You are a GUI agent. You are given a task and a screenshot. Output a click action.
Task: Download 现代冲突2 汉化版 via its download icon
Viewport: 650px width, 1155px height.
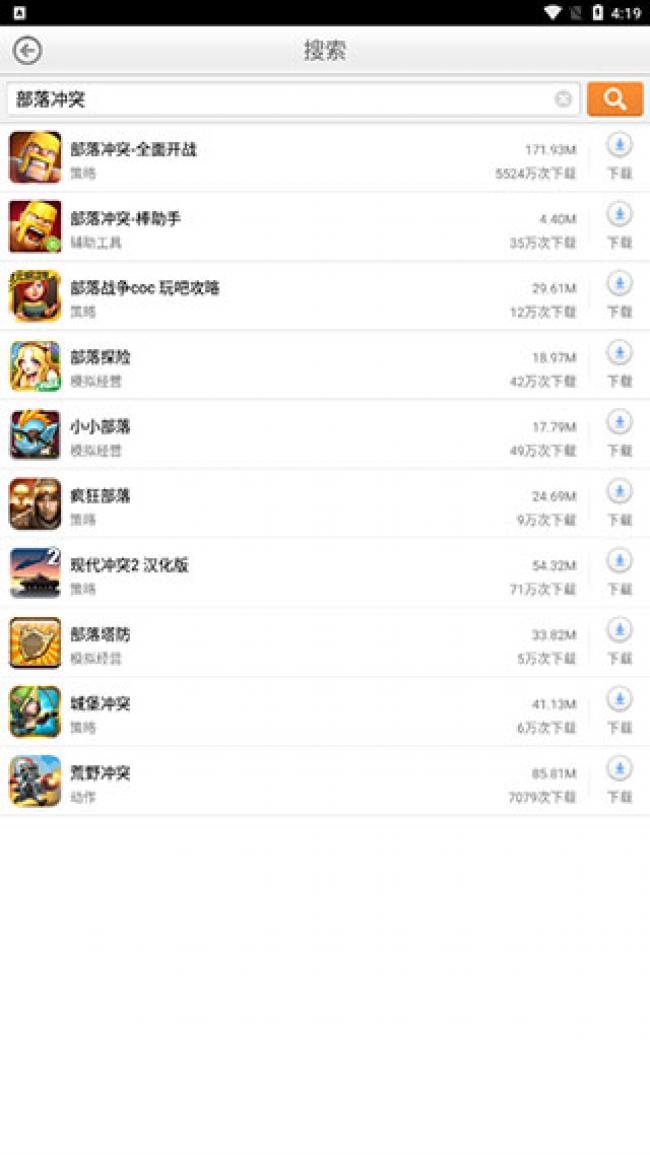point(619,561)
